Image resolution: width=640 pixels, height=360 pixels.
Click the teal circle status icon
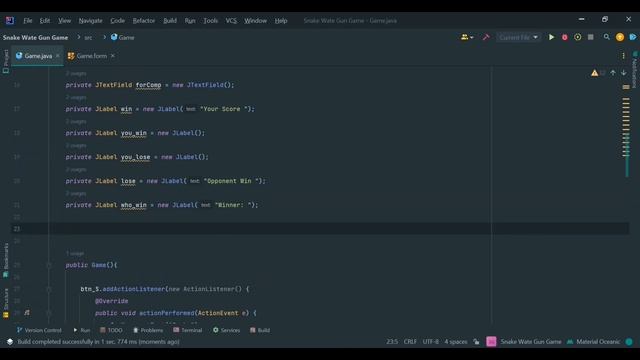(629, 342)
